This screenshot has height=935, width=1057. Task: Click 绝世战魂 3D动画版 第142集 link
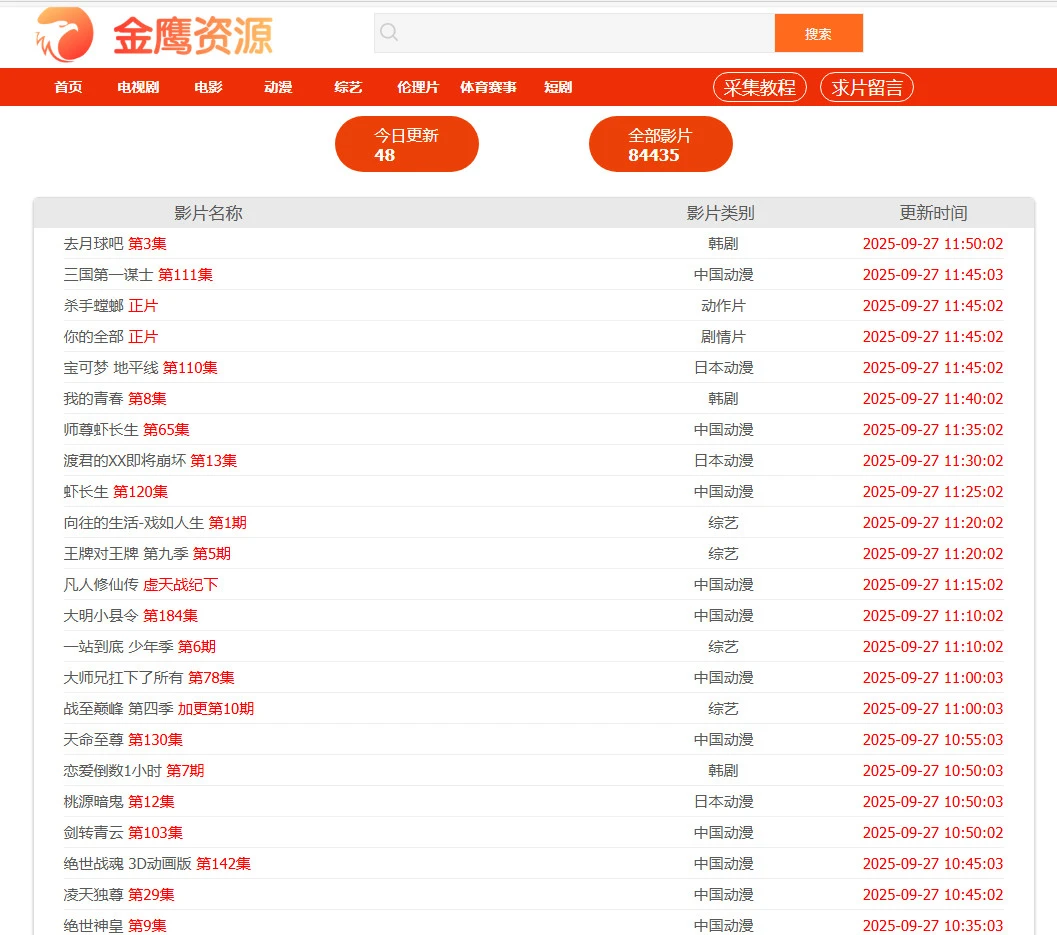[x=157, y=864]
